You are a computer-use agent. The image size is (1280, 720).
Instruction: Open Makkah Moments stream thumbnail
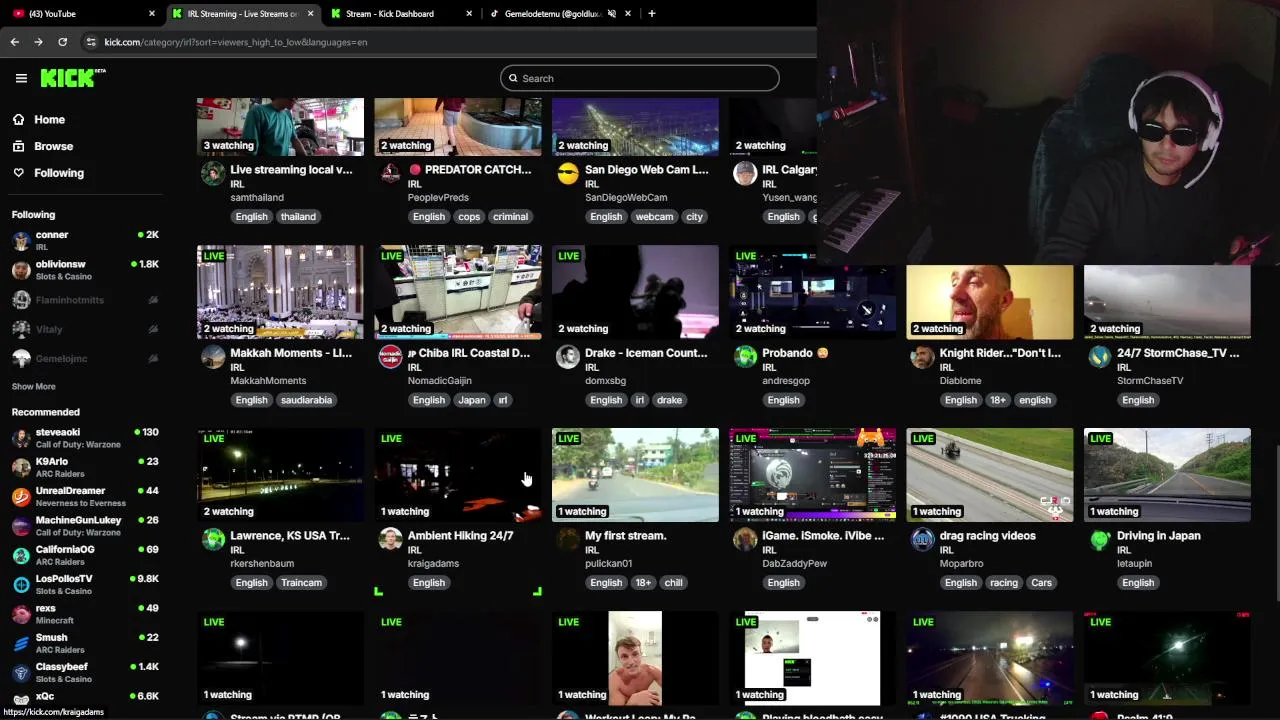pyautogui.click(x=280, y=292)
